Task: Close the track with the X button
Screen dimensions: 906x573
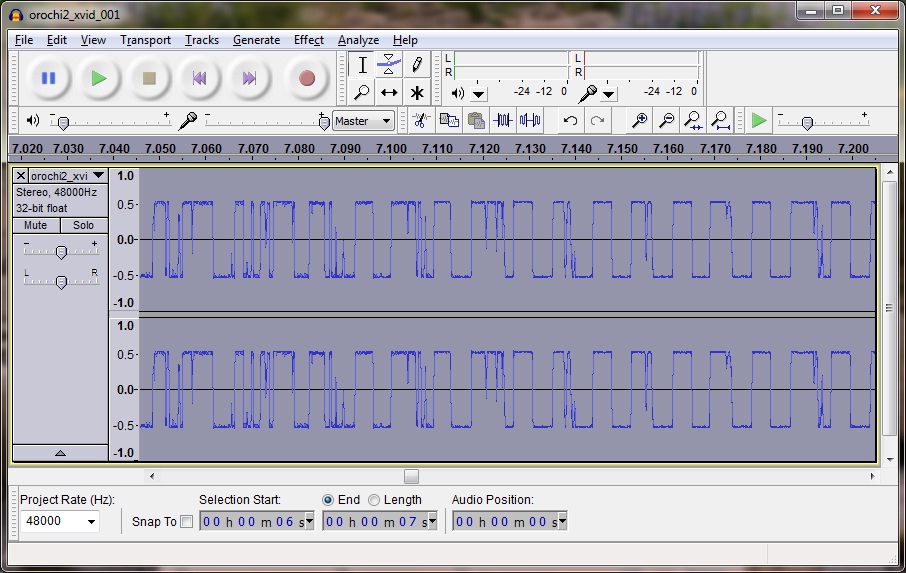Action: [x=20, y=176]
